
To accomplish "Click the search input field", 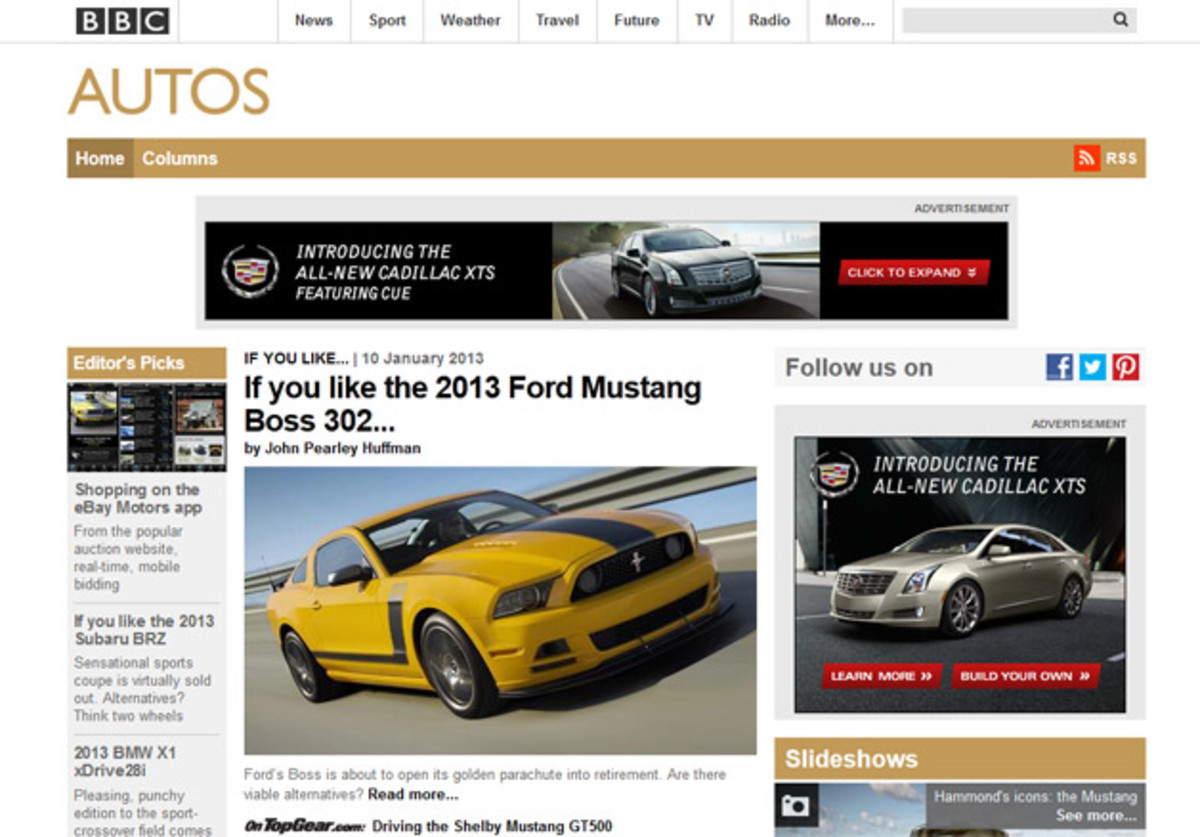I will click(x=1010, y=17).
